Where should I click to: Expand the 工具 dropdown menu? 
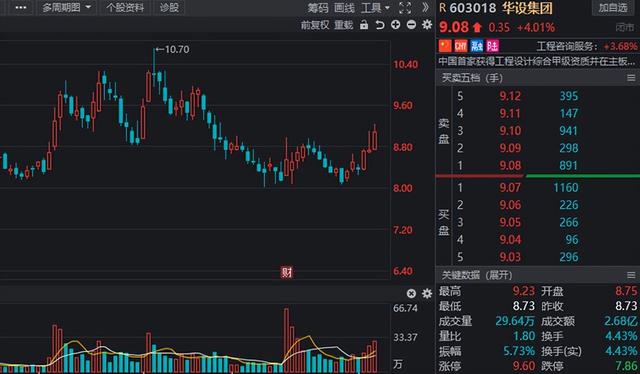point(375,8)
